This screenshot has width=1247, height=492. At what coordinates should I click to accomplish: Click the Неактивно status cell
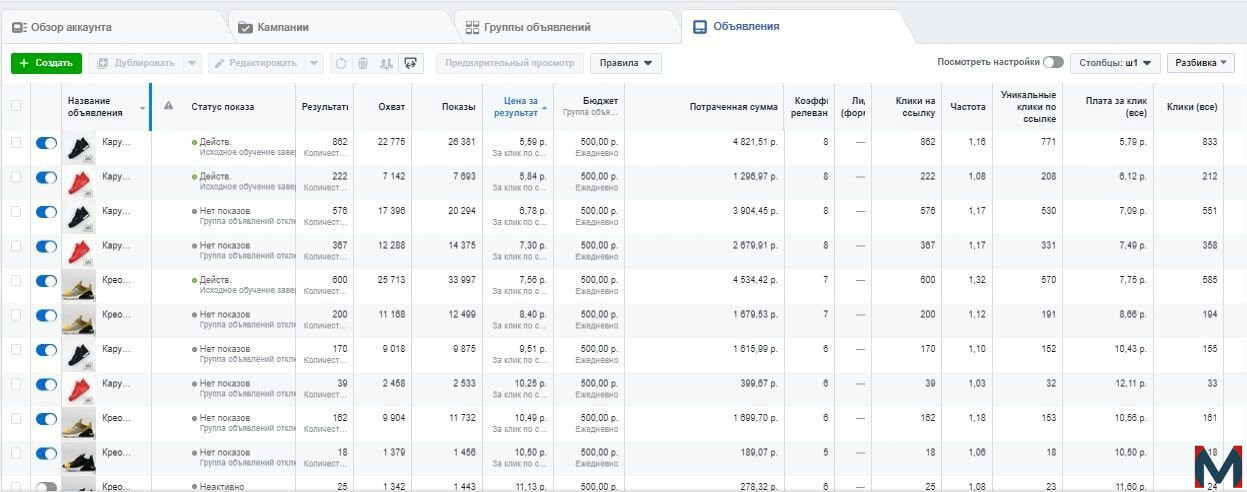click(222, 487)
